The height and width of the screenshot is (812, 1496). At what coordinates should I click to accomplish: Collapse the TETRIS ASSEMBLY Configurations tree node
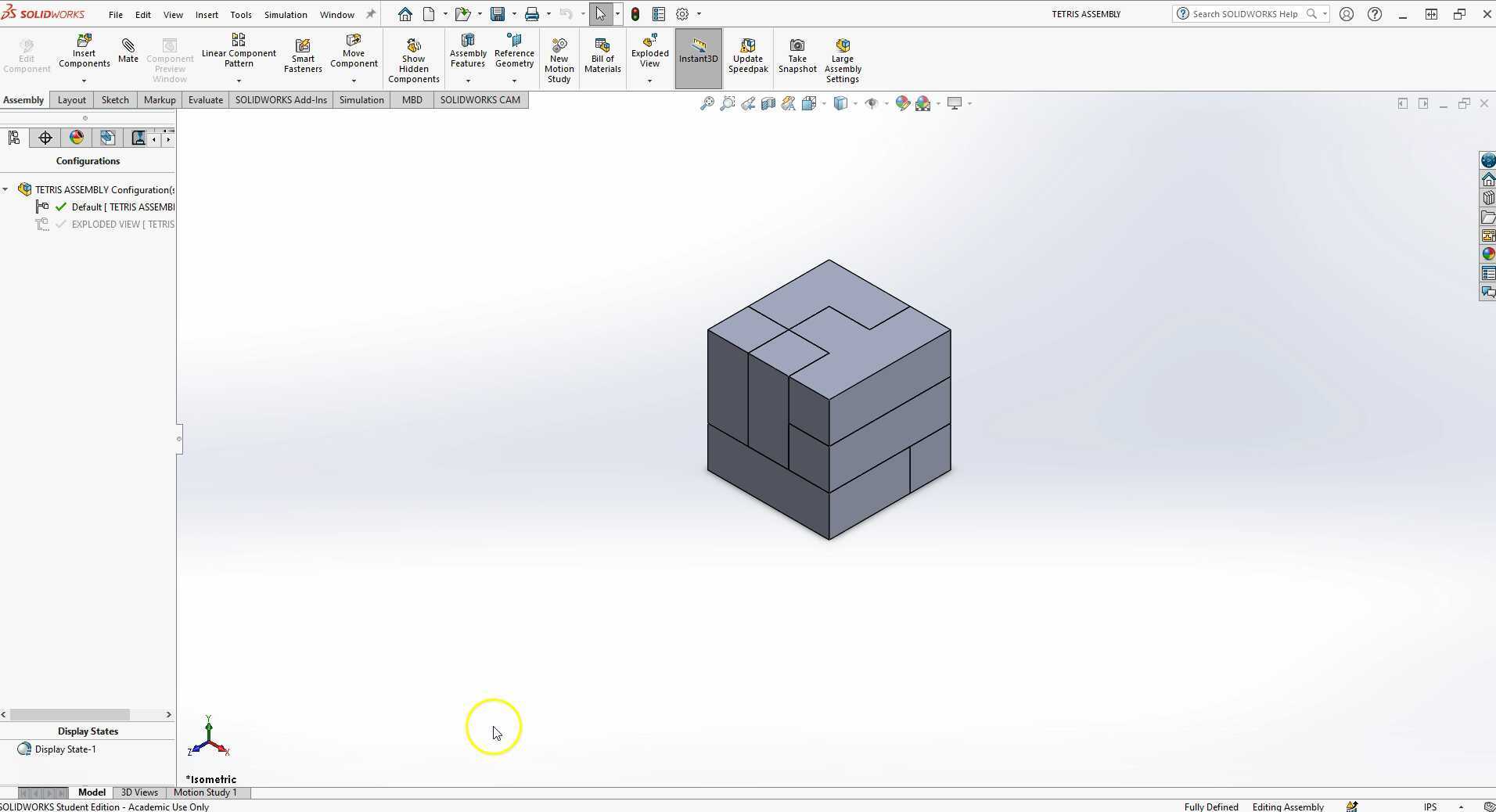(x=5, y=189)
